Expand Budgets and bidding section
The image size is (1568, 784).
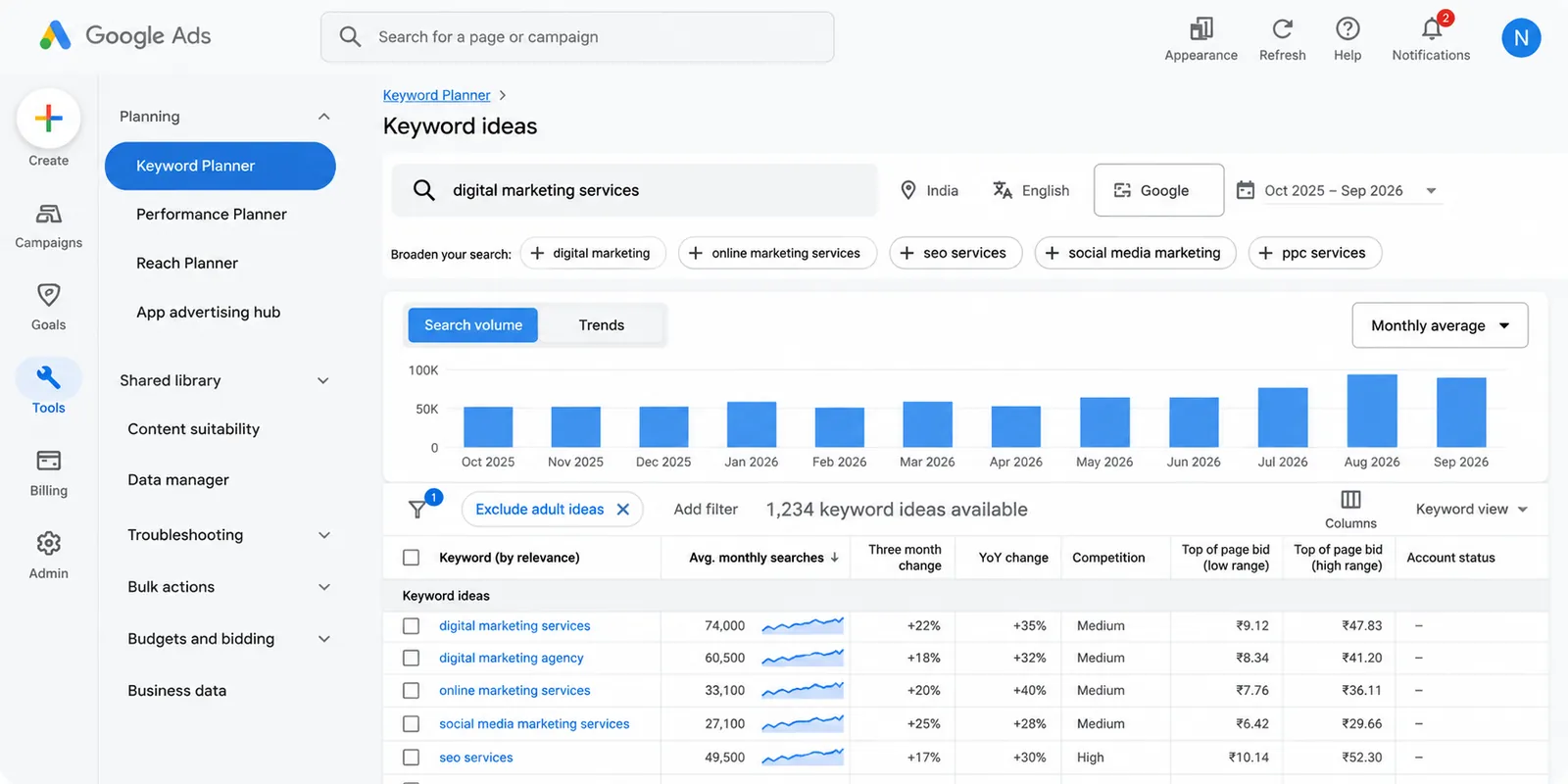[x=324, y=639]
